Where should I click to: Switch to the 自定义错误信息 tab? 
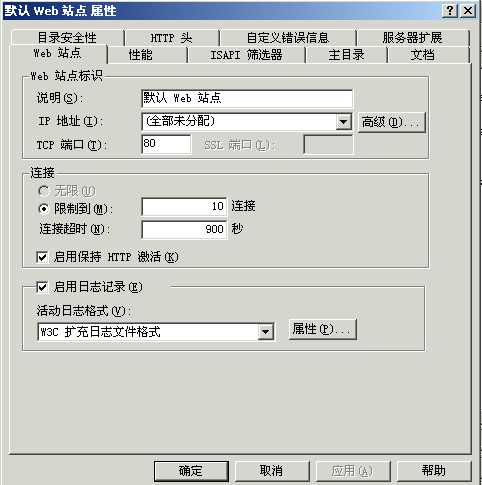(x=288, y=38)
